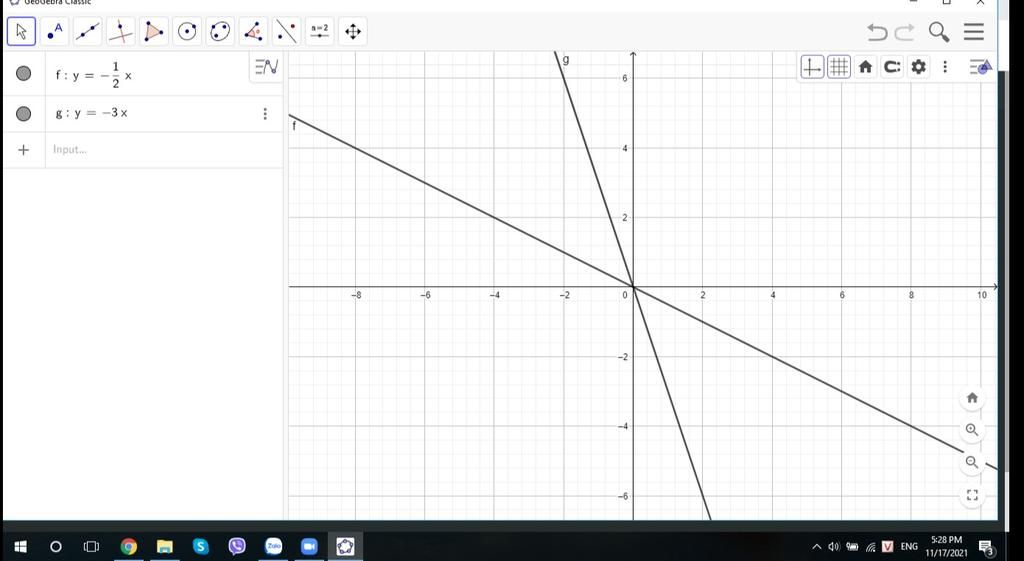
Task: Open graphics style bar more options
Action: (945, 67)
